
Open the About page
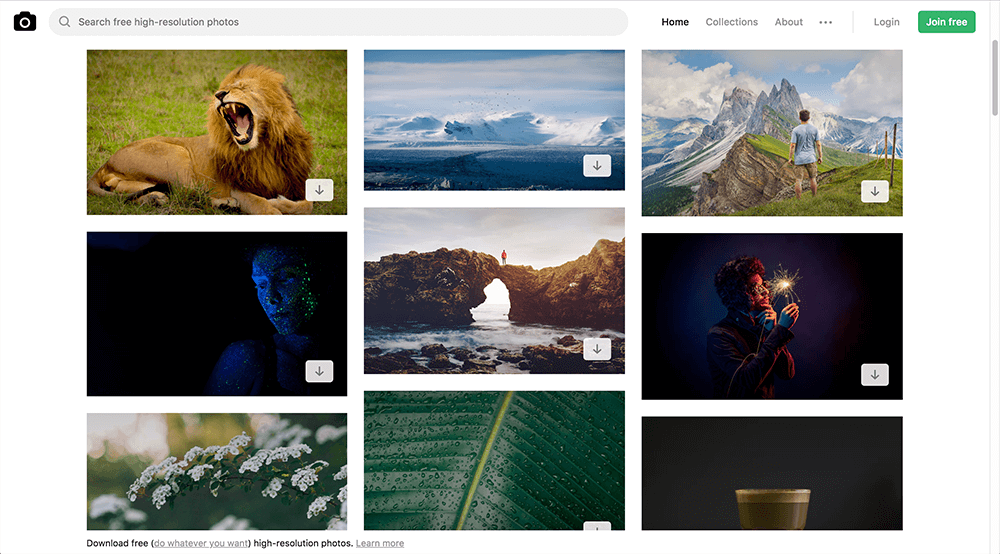(x=788, y=22)
